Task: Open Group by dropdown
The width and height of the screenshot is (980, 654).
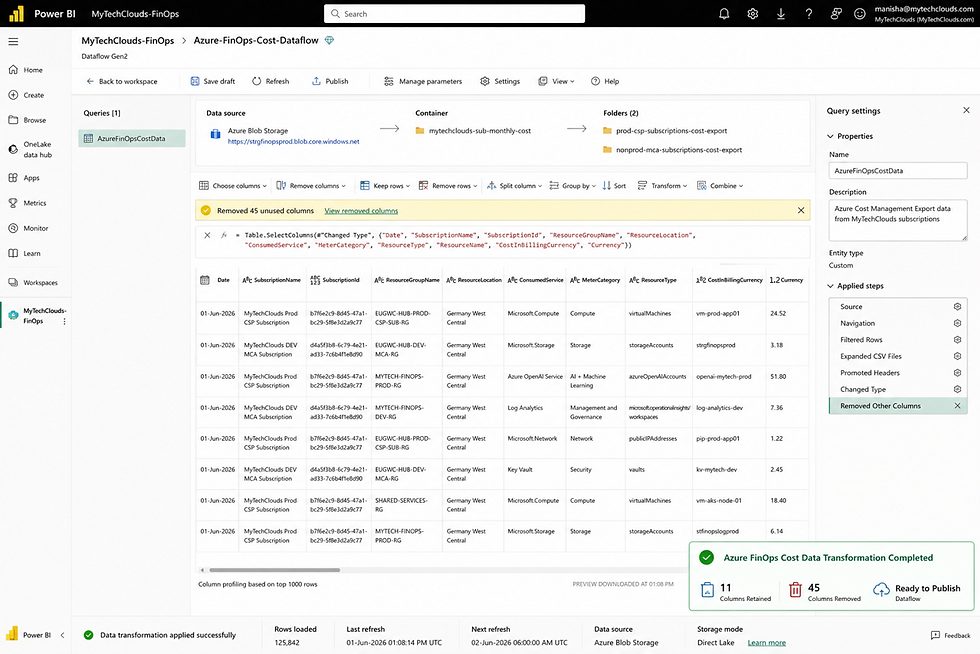Action: 572,186
